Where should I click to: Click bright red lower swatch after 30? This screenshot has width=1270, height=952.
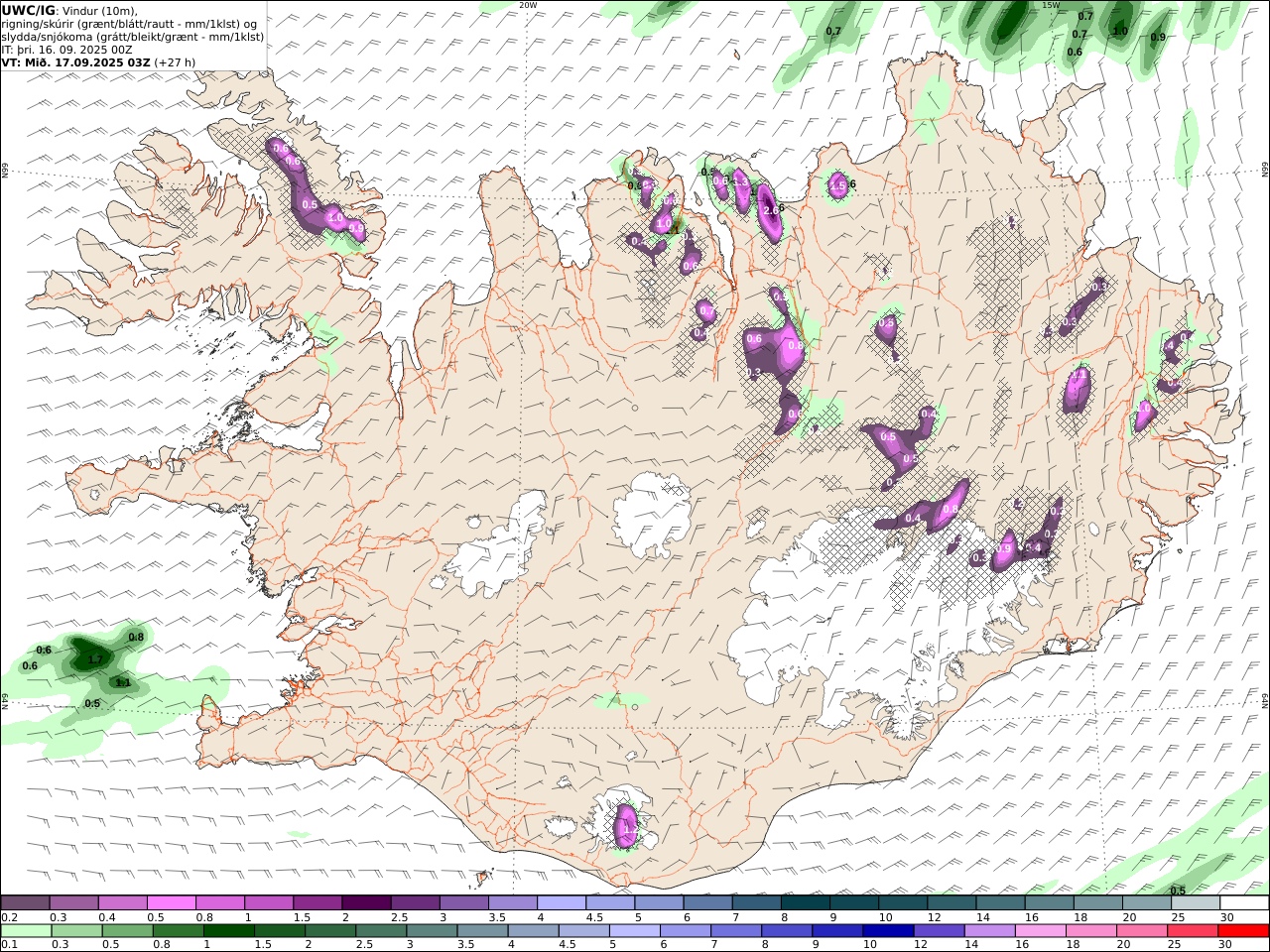1244,931
